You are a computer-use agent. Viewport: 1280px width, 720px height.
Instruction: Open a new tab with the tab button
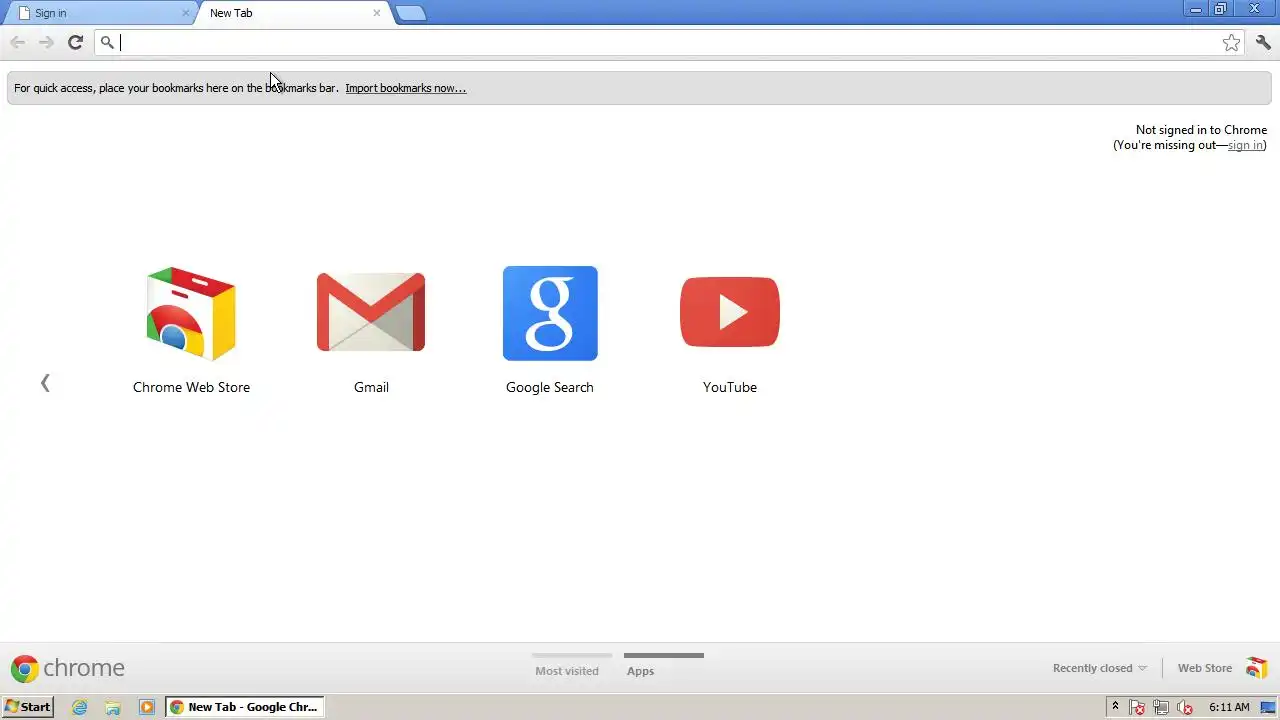click(410, 13)
